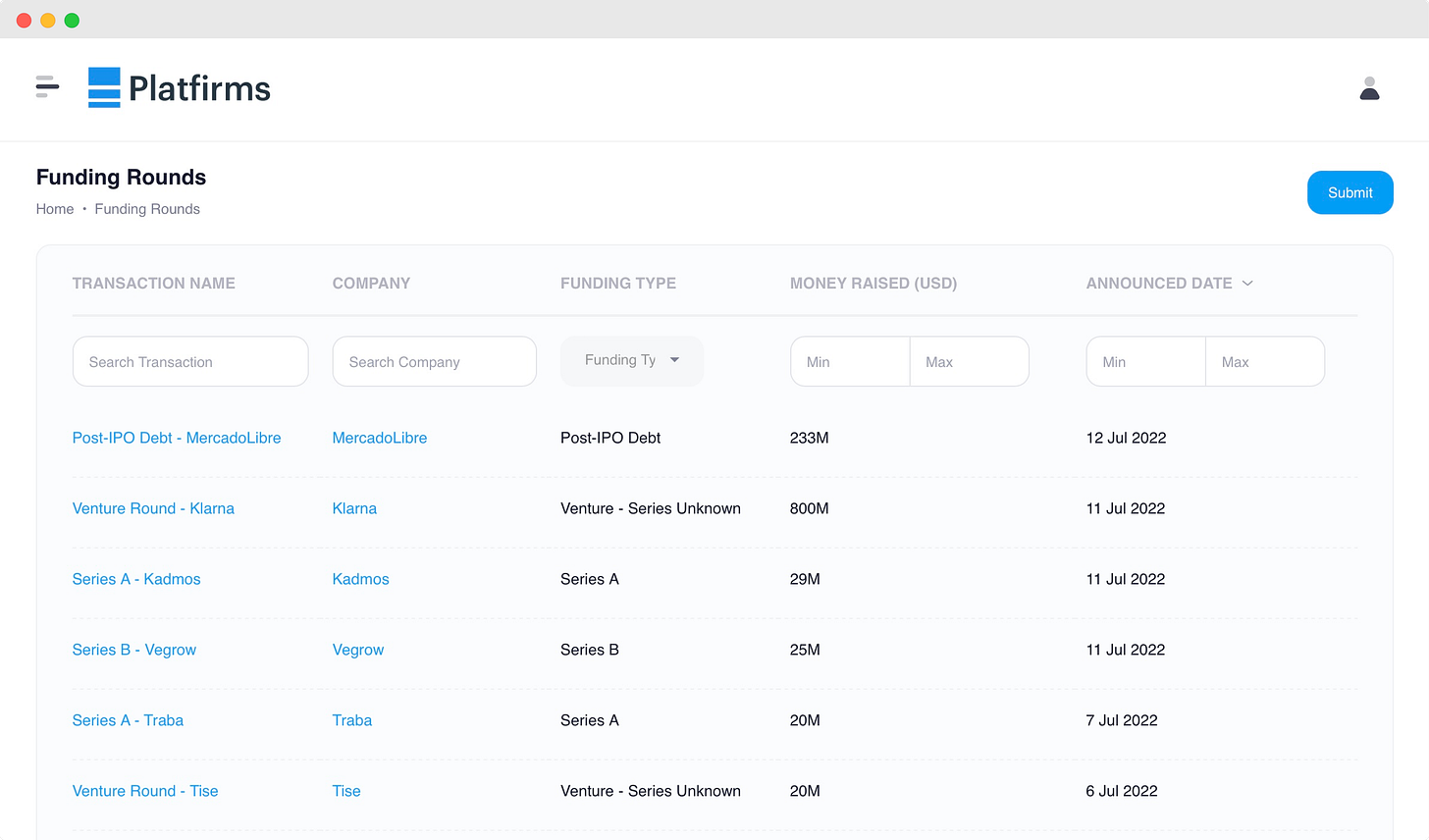Open the user profile icon
The image size is (1429, 840).
point(1369,88)
